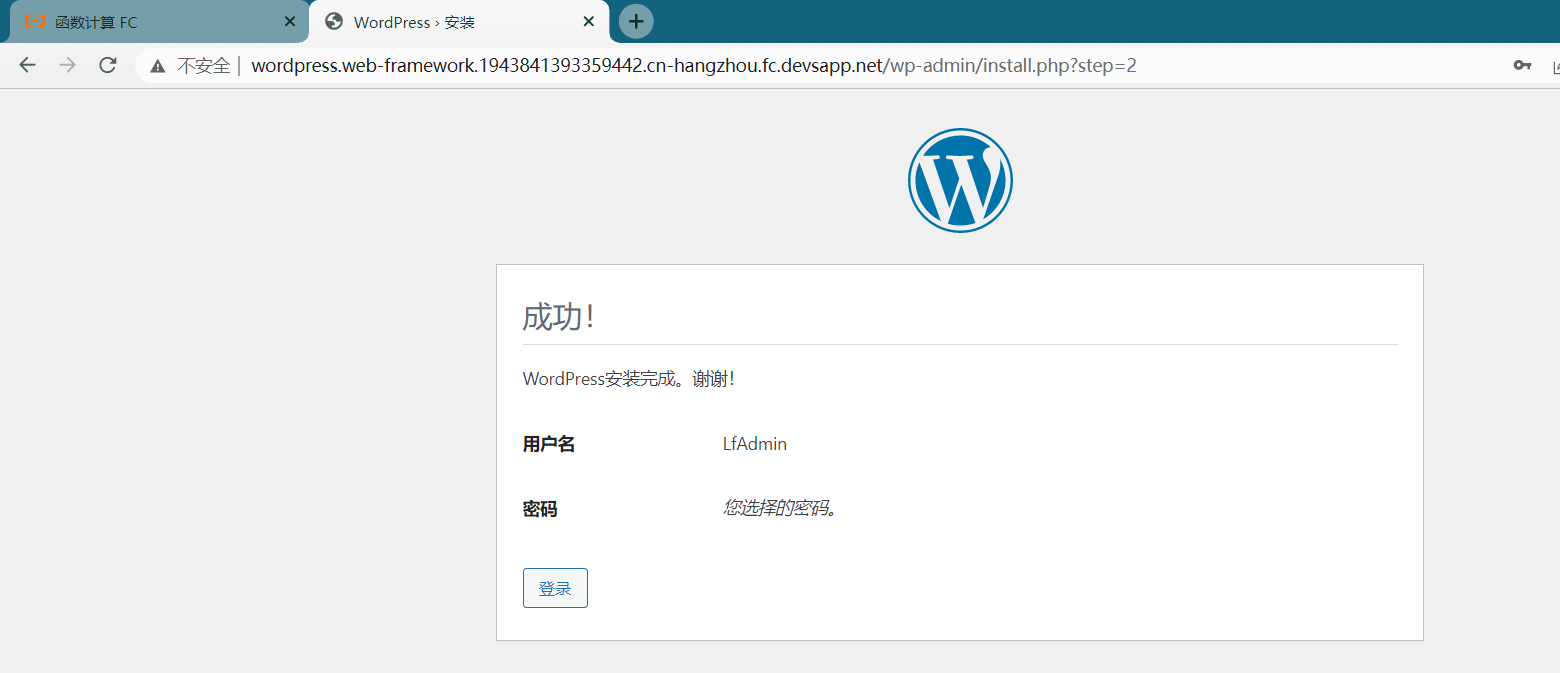Switch to the 函数计算 FC tab
The height and width of the screenshot is (673, 1560).
pos(159,21)
